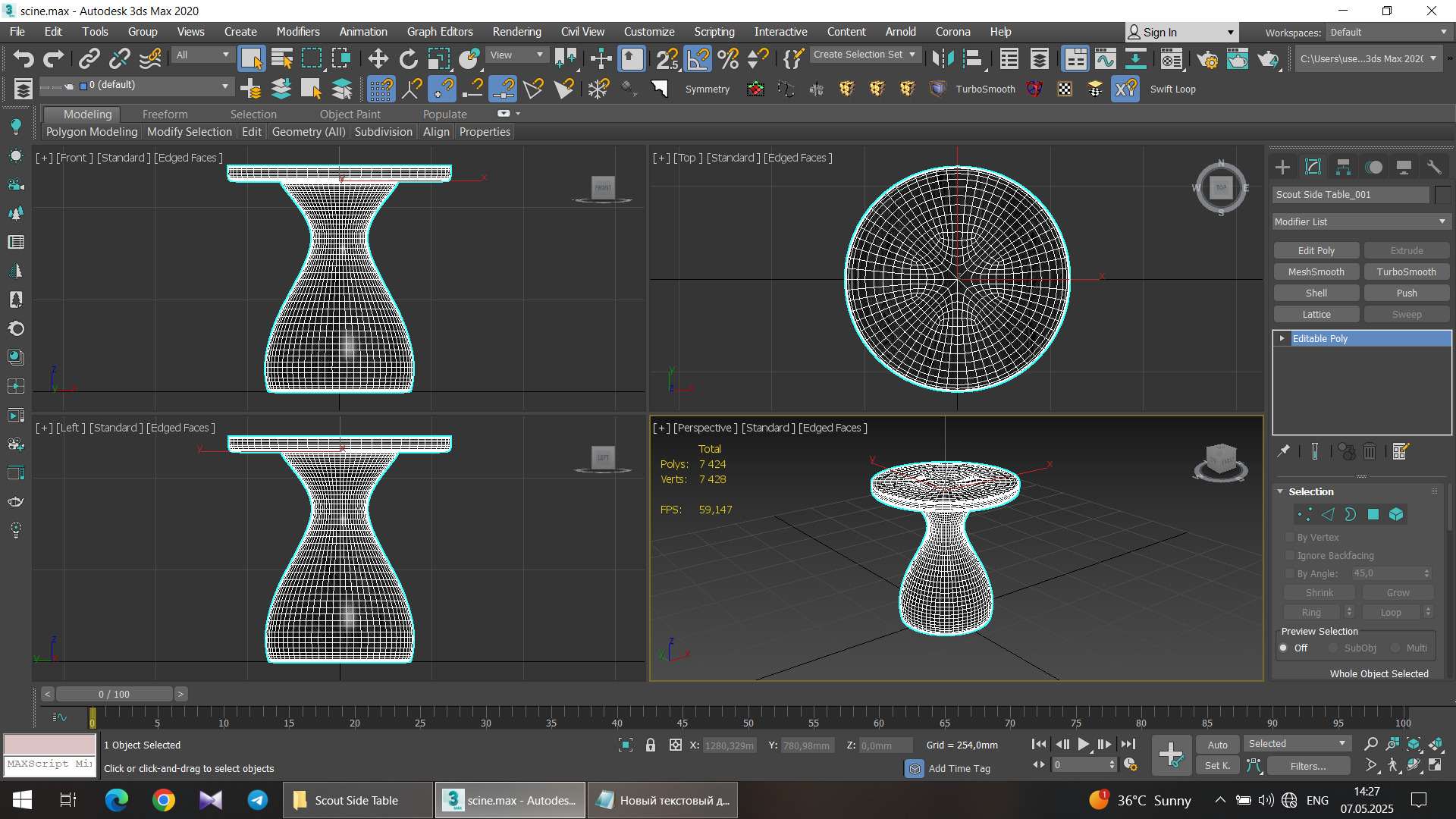The width and height of the screenshot is (1456, 819).
Task: Switch to the Motion panel icon
Action: (x=1373, y=167)
